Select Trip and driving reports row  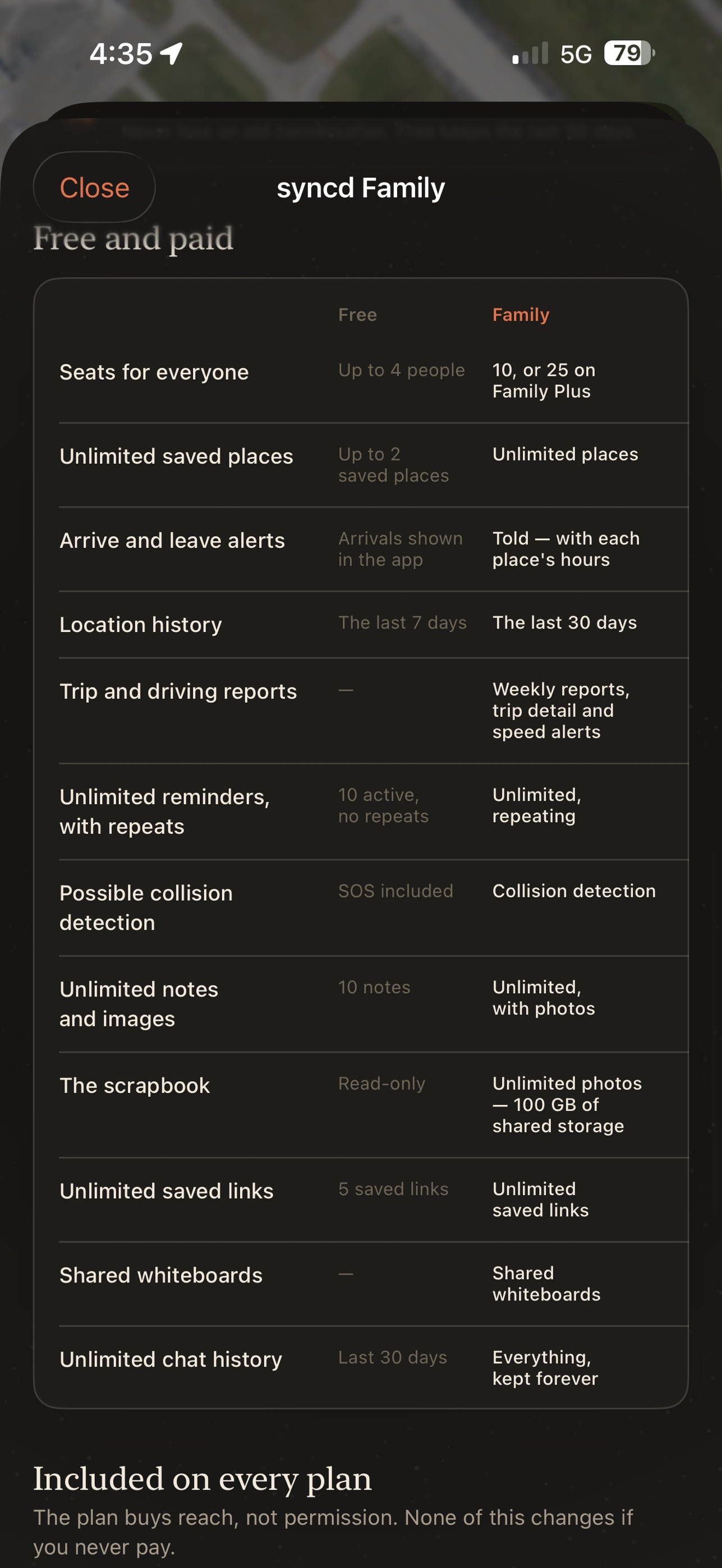361,711
